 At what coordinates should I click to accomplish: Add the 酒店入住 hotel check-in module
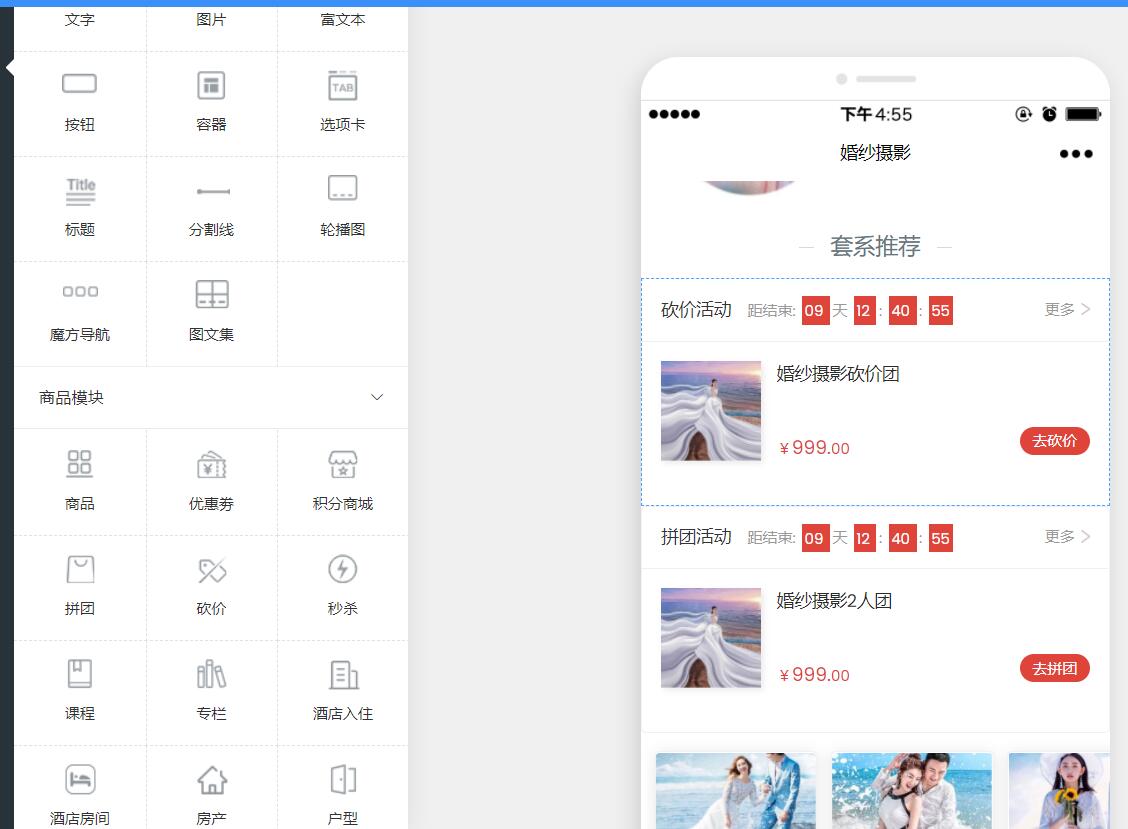click(342, 692)
